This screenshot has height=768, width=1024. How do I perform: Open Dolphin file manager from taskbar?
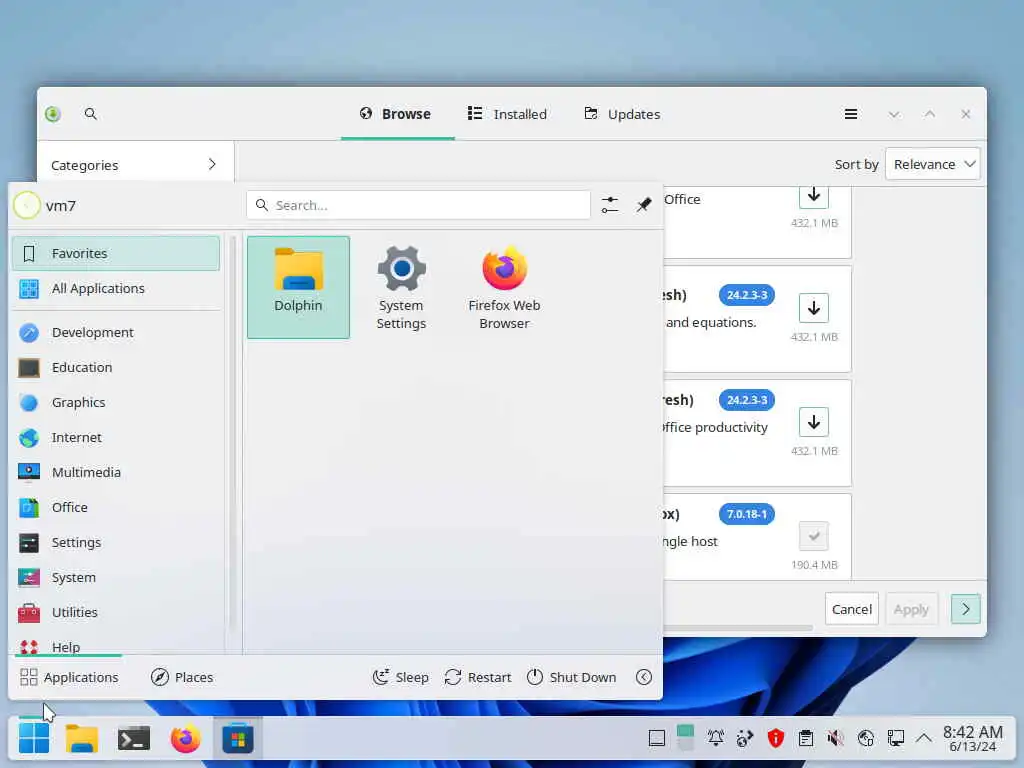82,739
